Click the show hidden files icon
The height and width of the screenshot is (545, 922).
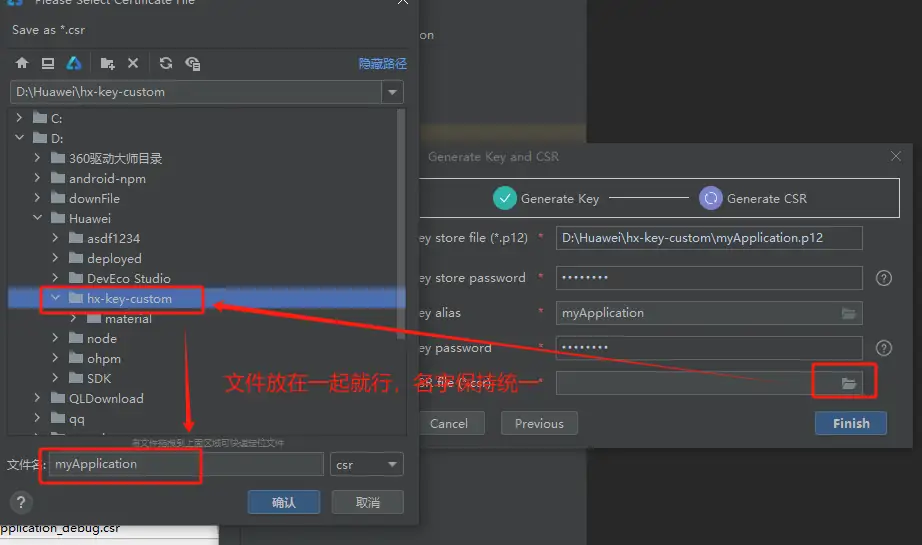[x=193, y=63]
